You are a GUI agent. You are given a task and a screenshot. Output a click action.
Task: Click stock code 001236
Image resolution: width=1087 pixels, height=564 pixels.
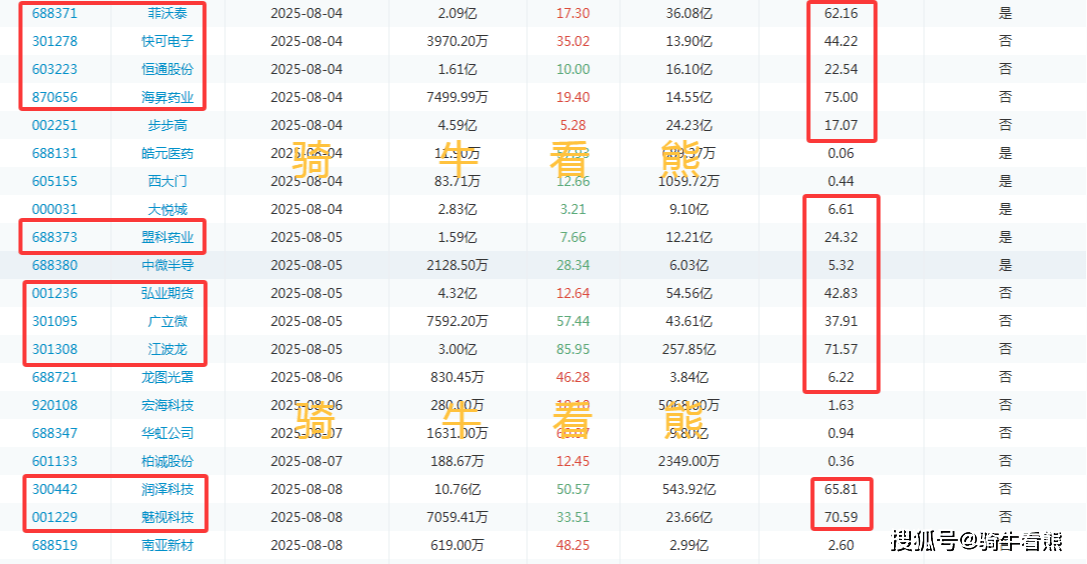(x=55, y=294)
